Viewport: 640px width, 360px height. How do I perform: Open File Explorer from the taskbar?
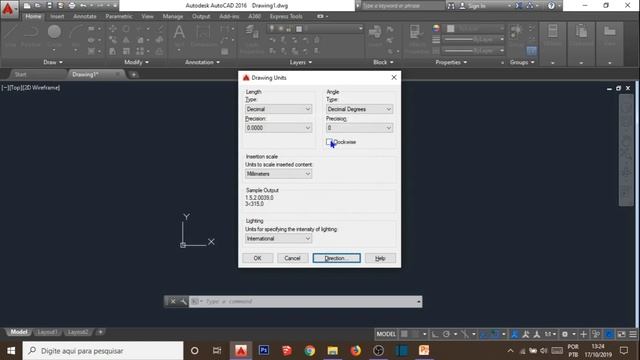[333, 351]
